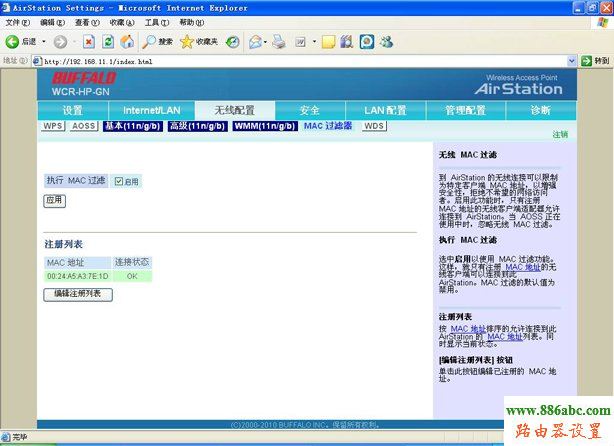Click the Stop loading icon
Image resolution: width=614 pixels, height=446 pixels.
coord(89,42)
